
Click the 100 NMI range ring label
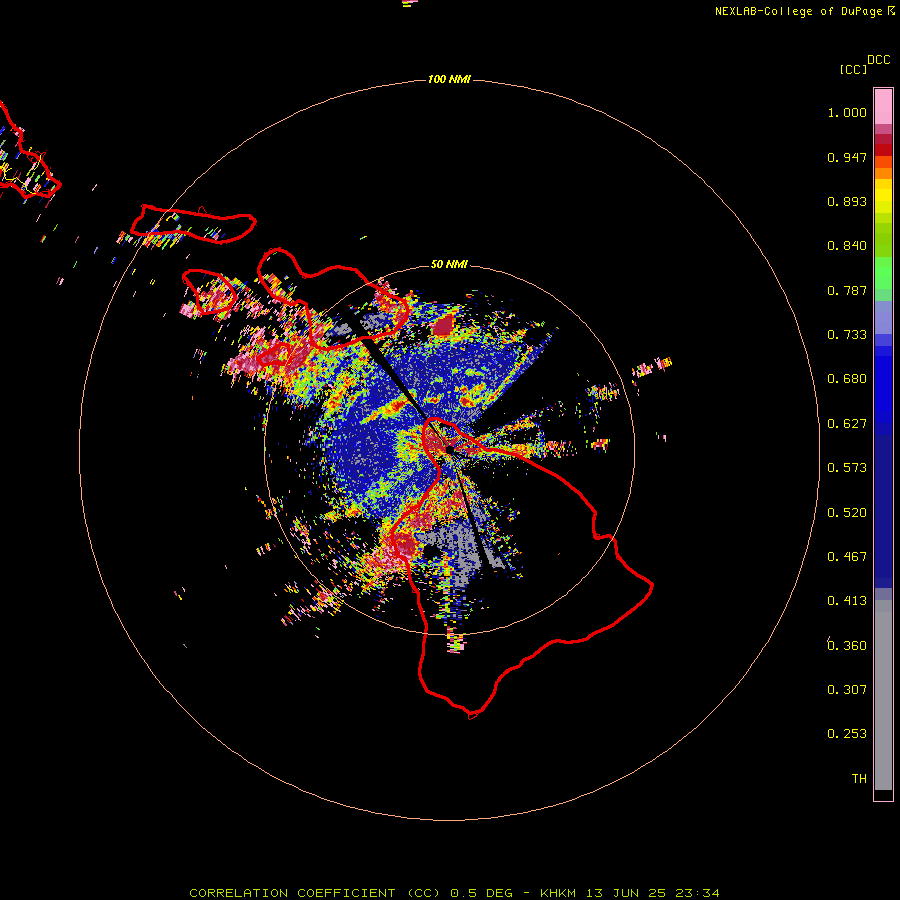point(449,79)
